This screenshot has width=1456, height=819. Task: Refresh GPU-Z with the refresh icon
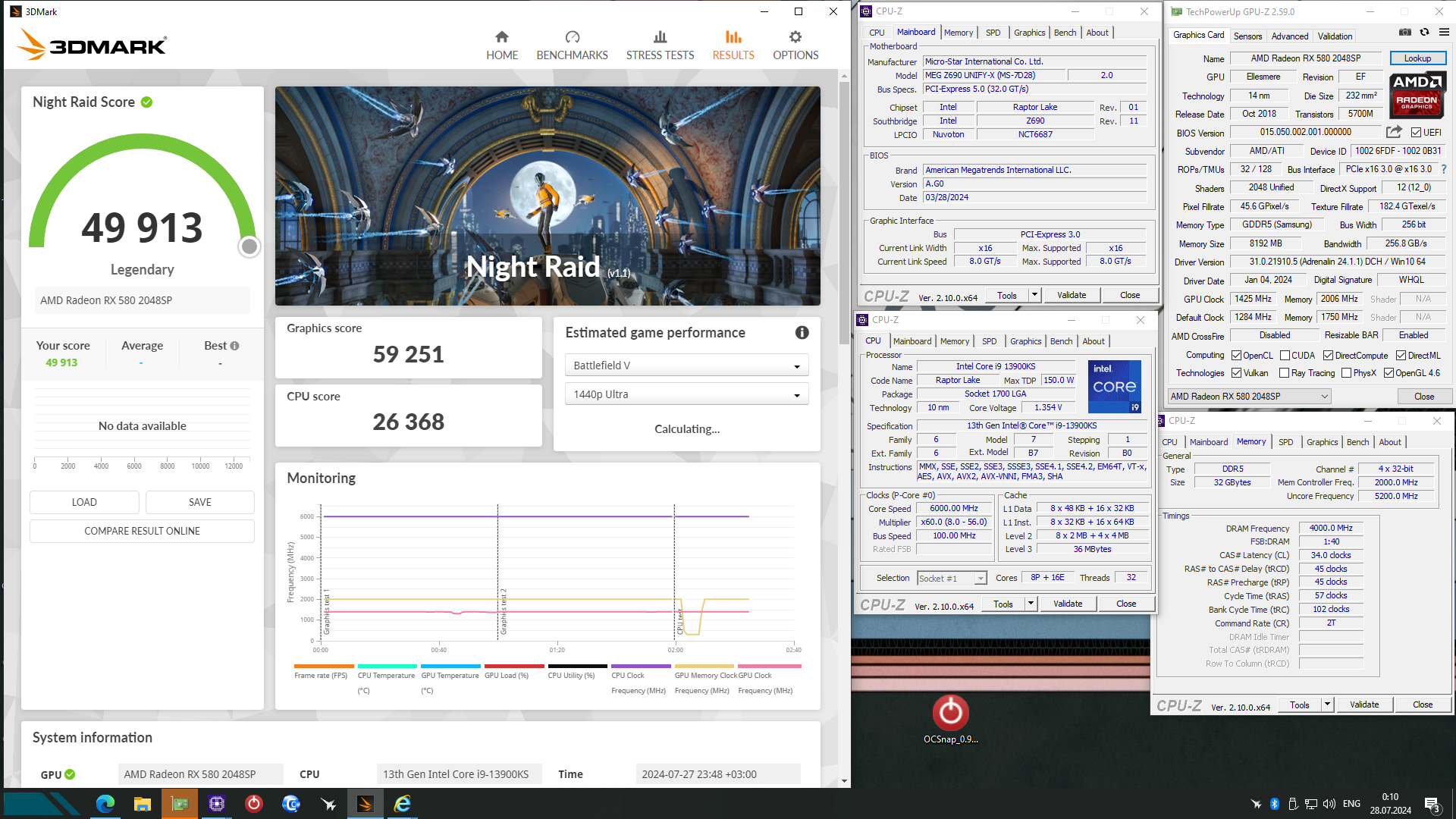point(1424,33)
